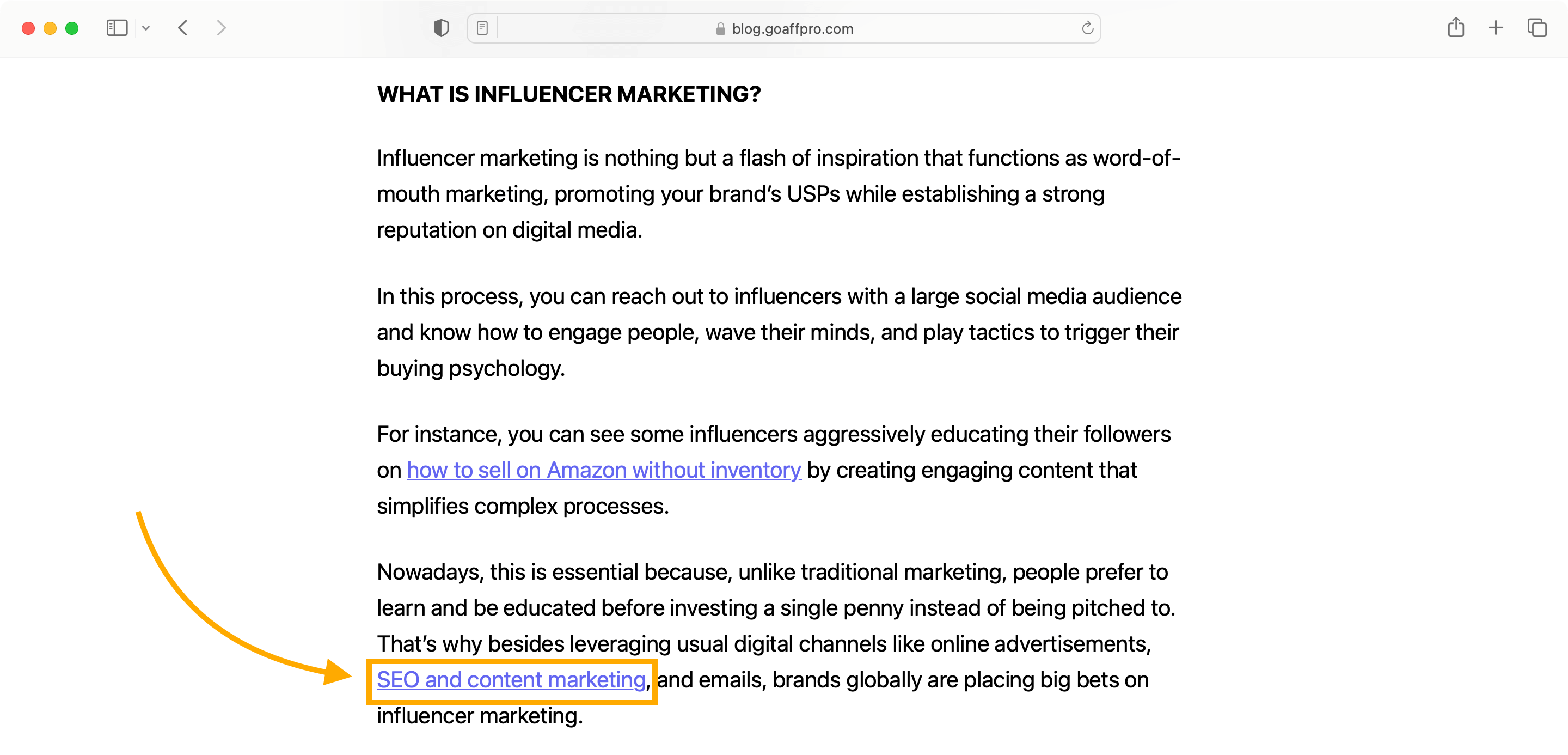Click the blog.goaffpro.com address bar
Screen dimensions: 1568x755
[784, 29]
